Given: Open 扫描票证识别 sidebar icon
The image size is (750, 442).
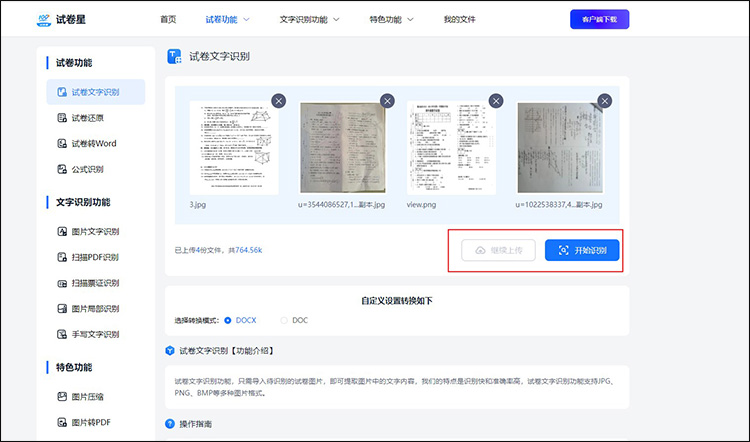Looking at the screenshot, I should pos(62,283).
